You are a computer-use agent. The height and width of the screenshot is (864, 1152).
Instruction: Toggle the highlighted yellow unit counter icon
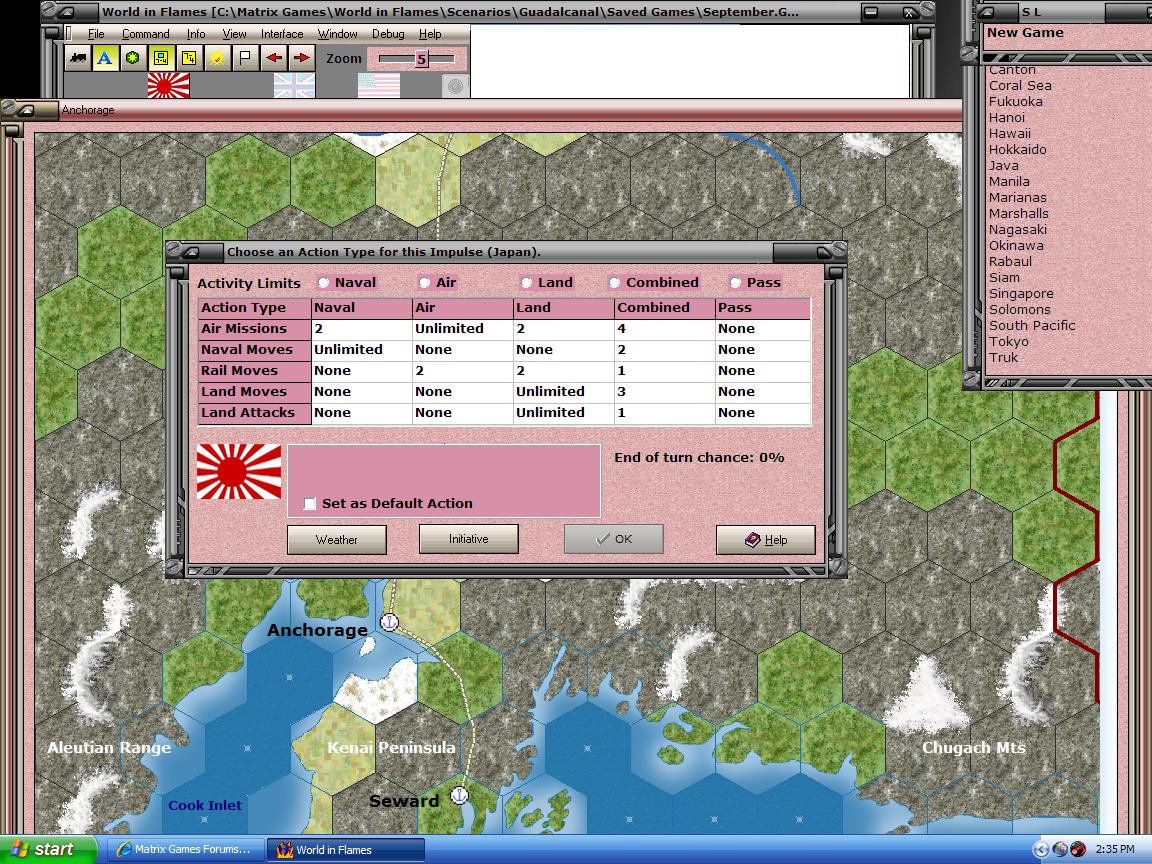(161, 58)
